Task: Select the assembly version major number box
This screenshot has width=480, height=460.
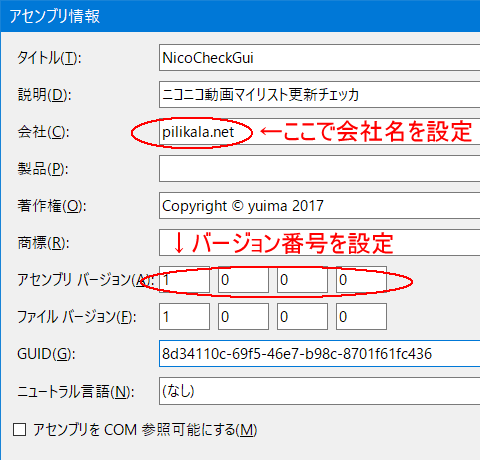Action: [184, 279]
